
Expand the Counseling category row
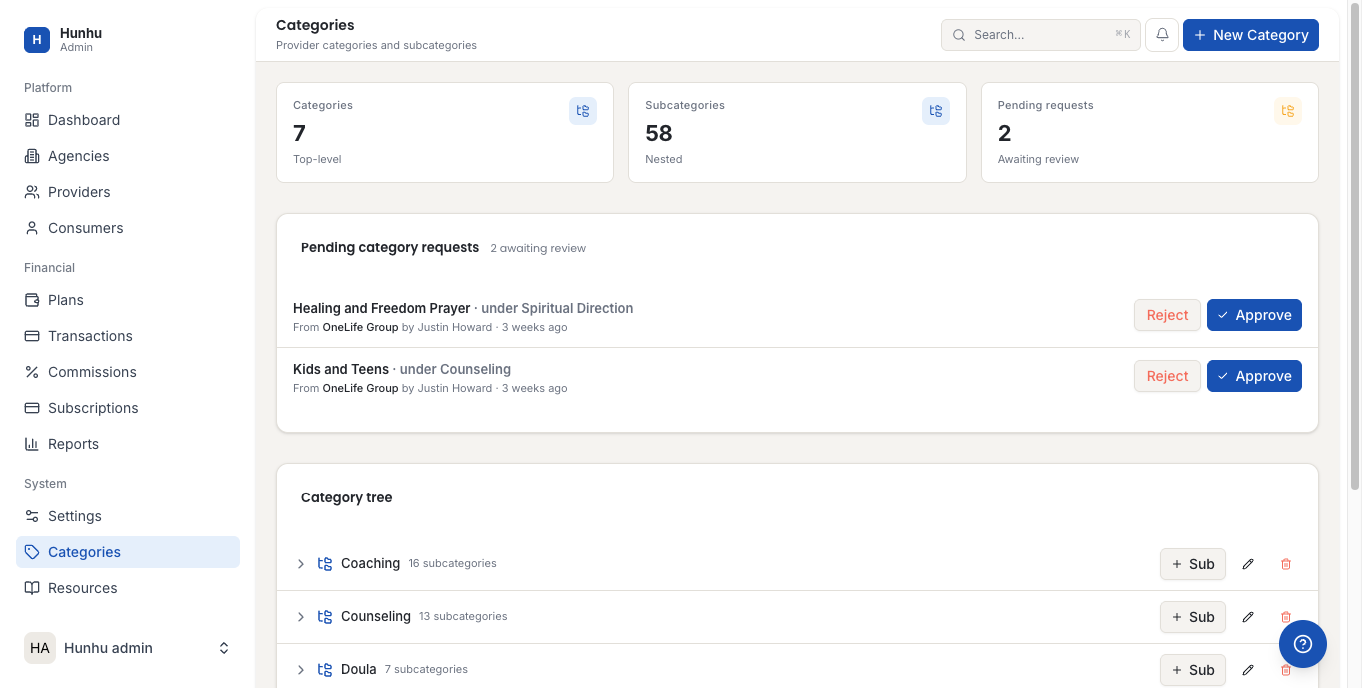300,617
